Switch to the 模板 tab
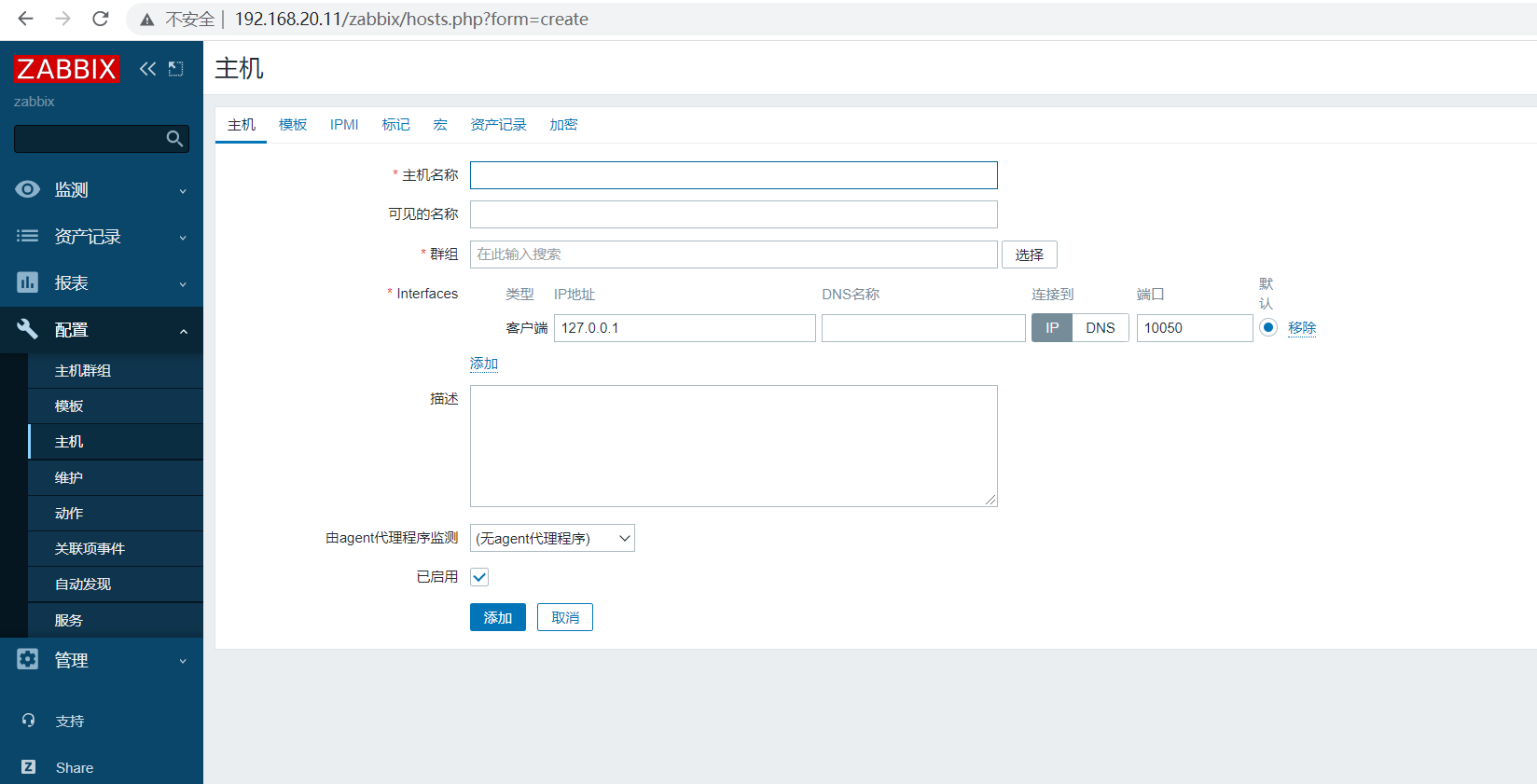Viewport: 1537px width, 784px height. [x=293, y=125]
